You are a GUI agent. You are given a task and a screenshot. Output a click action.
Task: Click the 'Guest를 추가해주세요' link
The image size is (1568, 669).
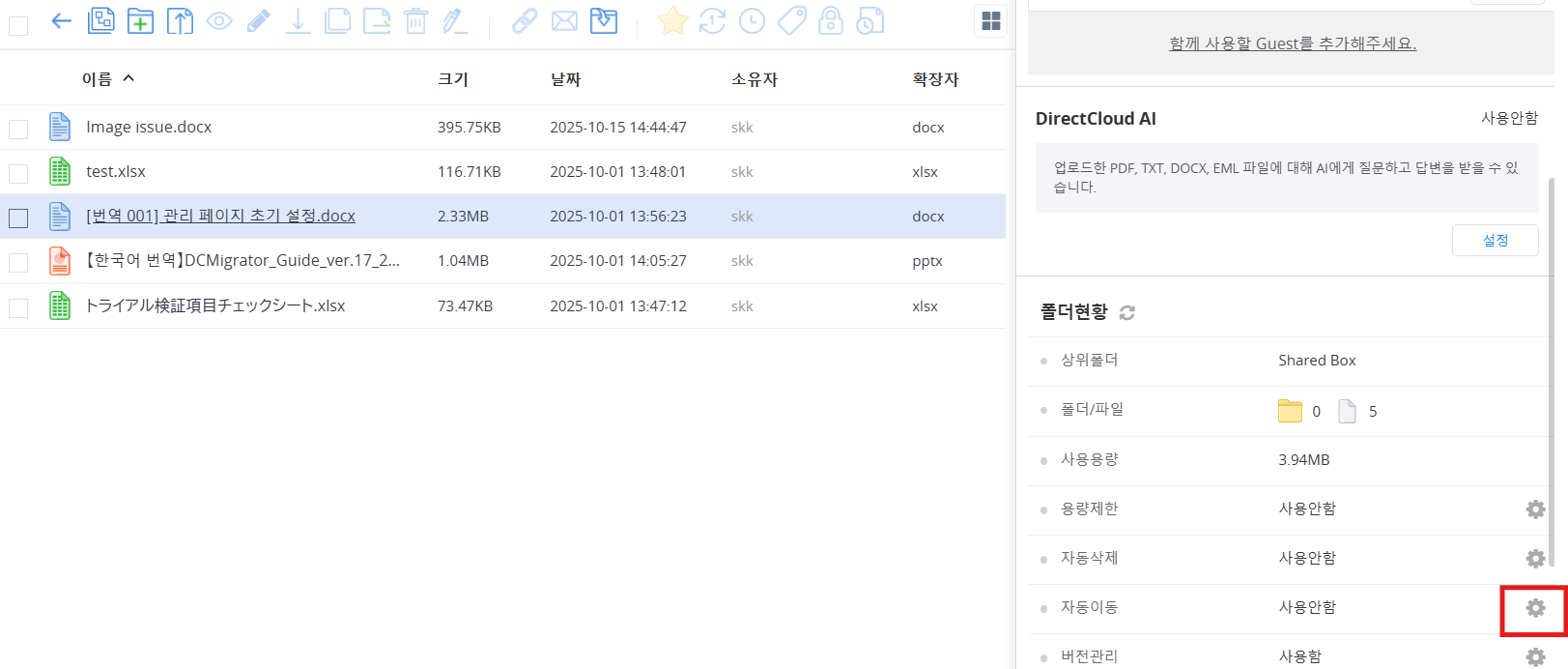coord(1292,44)
